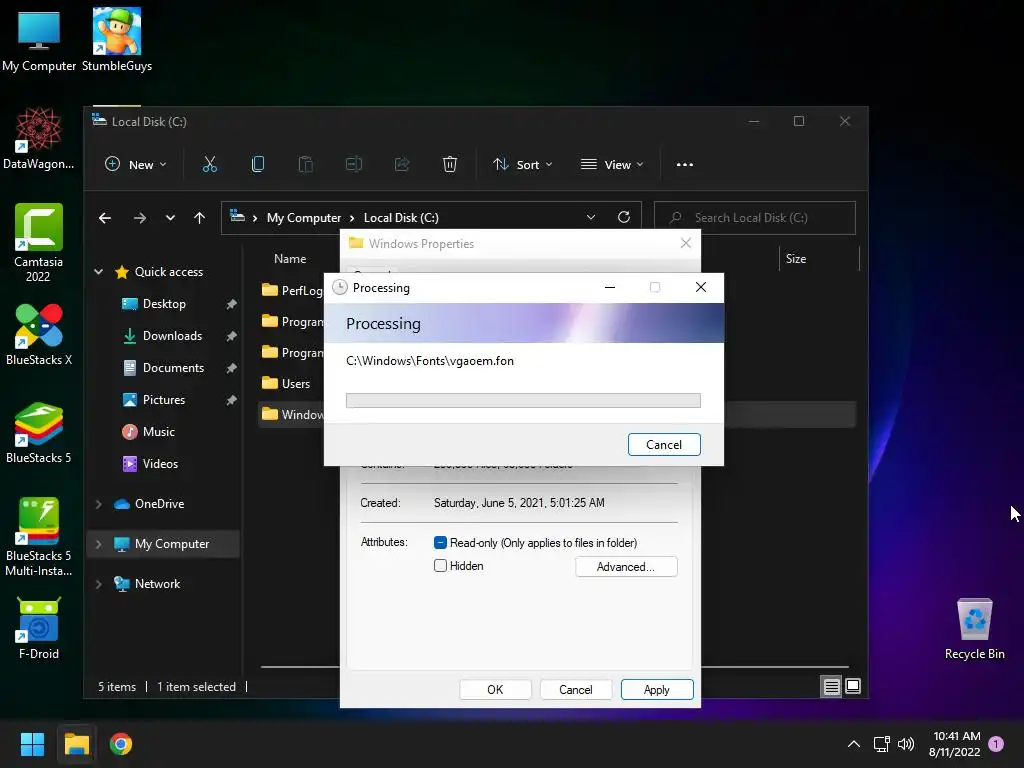The image size is (1024, 768).
Task: Open address bar history dropdown
Action: (x=590, y=217)
